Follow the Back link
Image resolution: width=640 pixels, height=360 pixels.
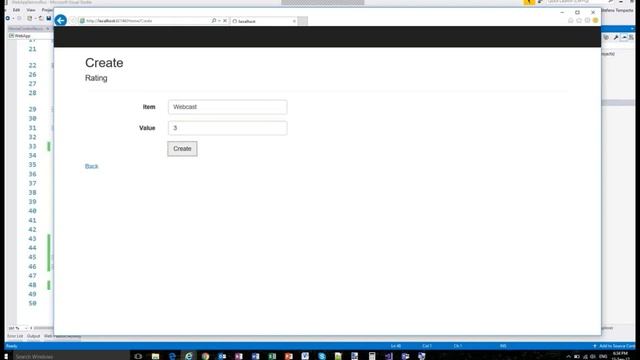pyautogui.click(x=91, y=166)
